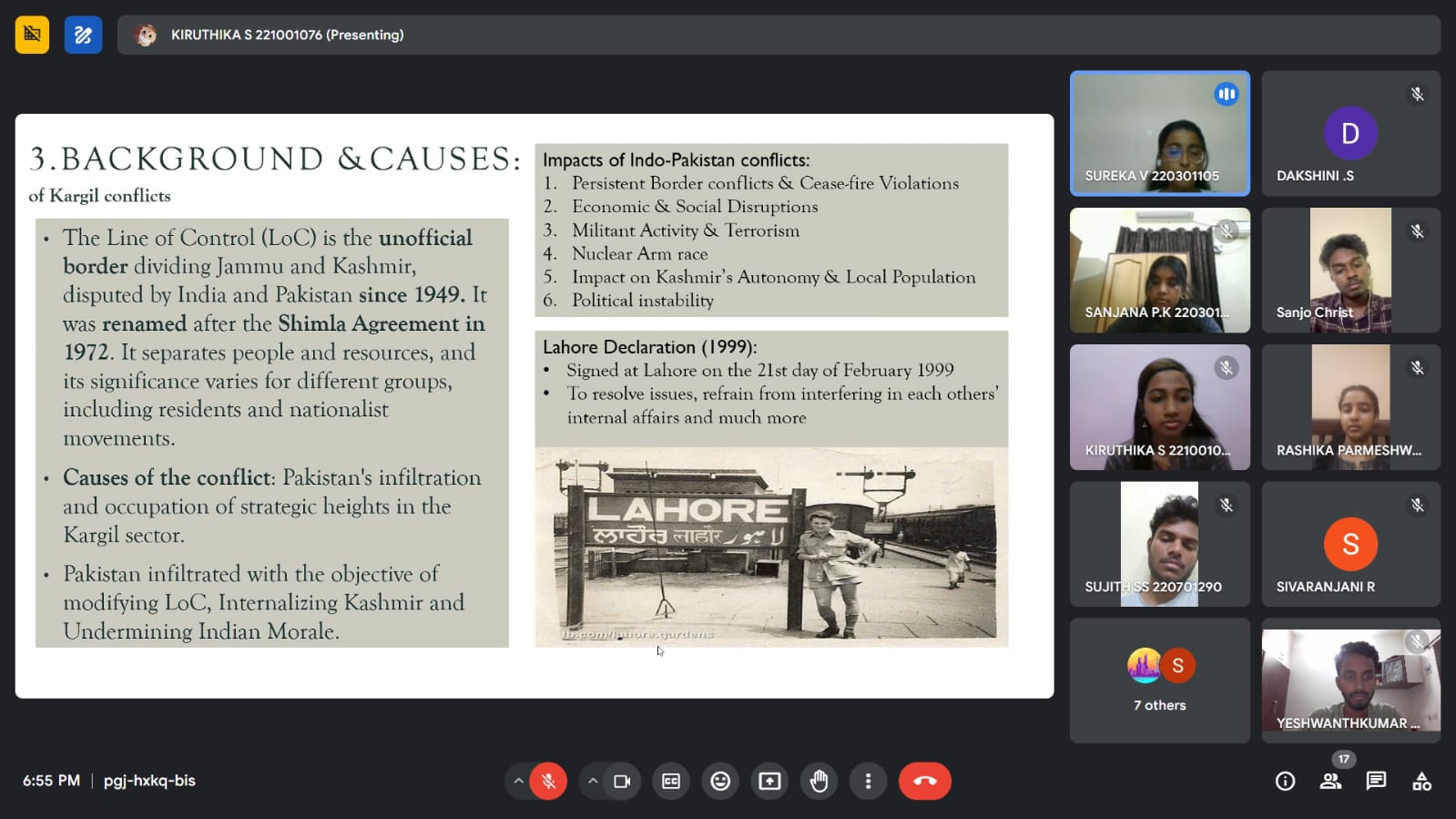Select KIRUTHIKA S participant video tile

pos(1159,407)
